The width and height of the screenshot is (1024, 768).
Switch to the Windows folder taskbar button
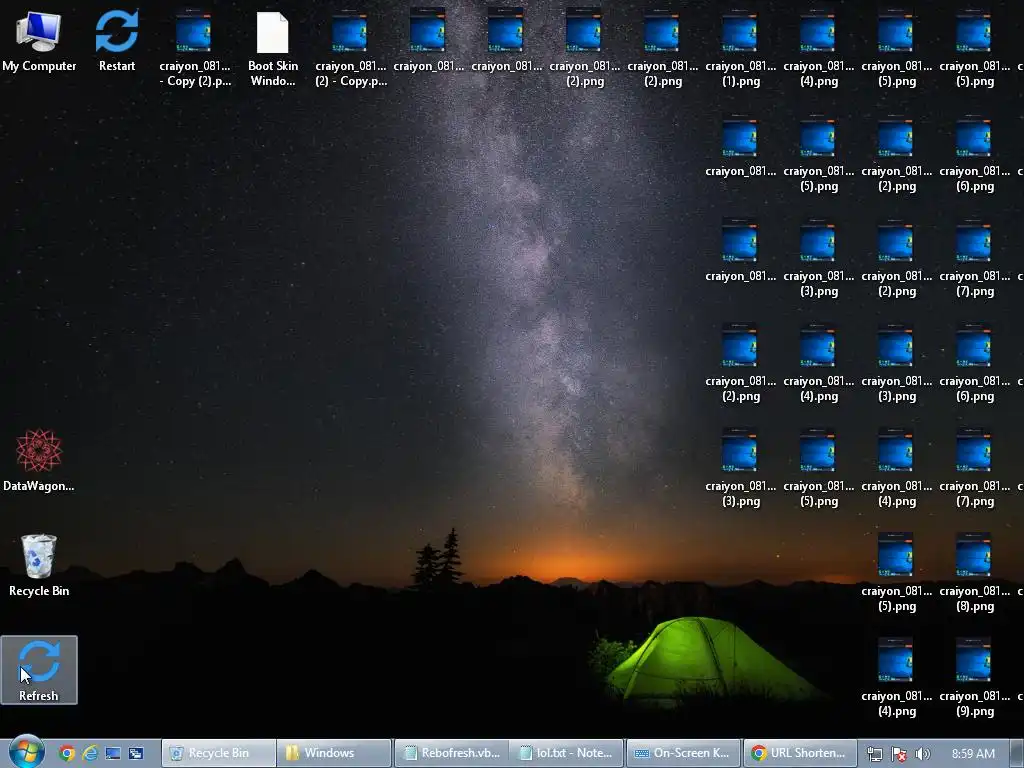[x=334, y=753]
